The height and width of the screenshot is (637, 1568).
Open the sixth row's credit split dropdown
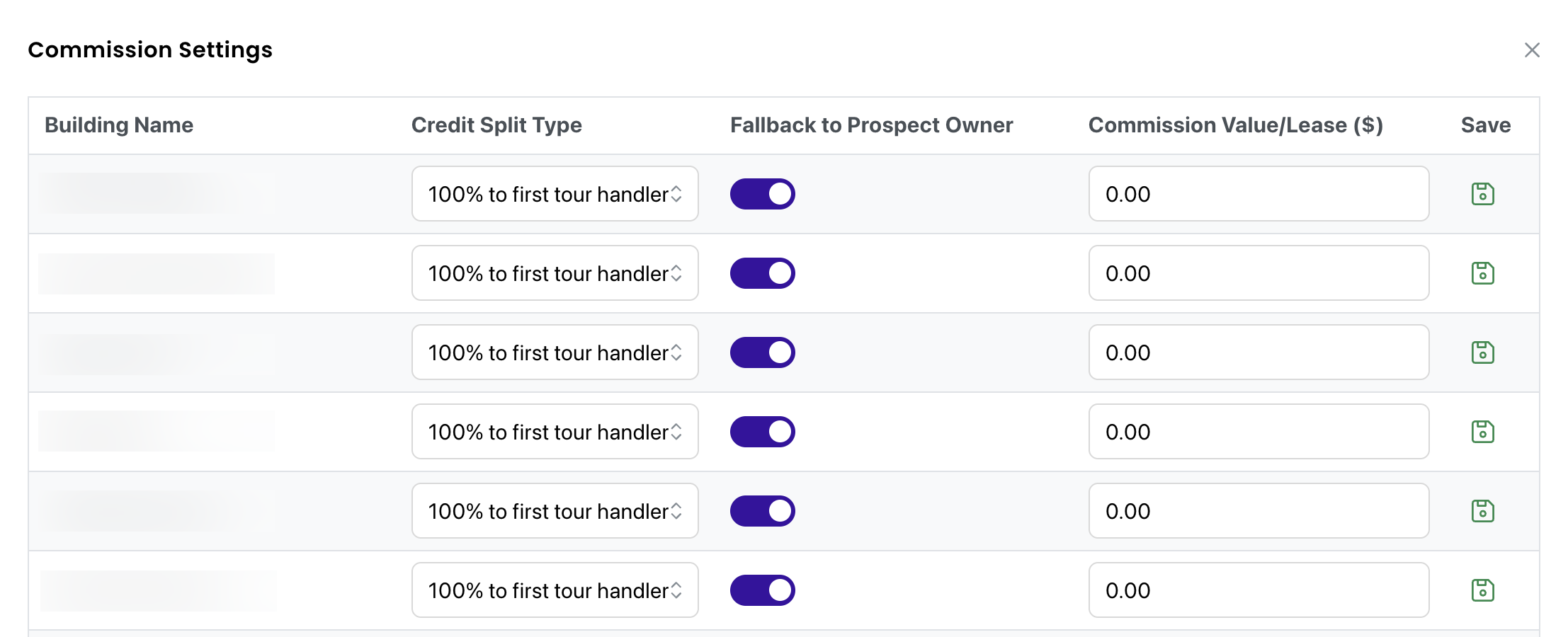click(x=555, y=590)
